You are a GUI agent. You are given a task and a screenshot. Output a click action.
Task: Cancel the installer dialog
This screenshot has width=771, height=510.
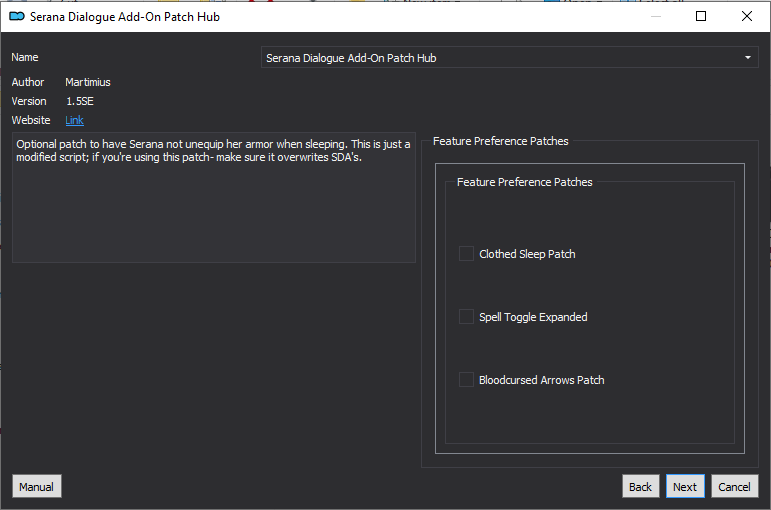(x=734, y=487)
